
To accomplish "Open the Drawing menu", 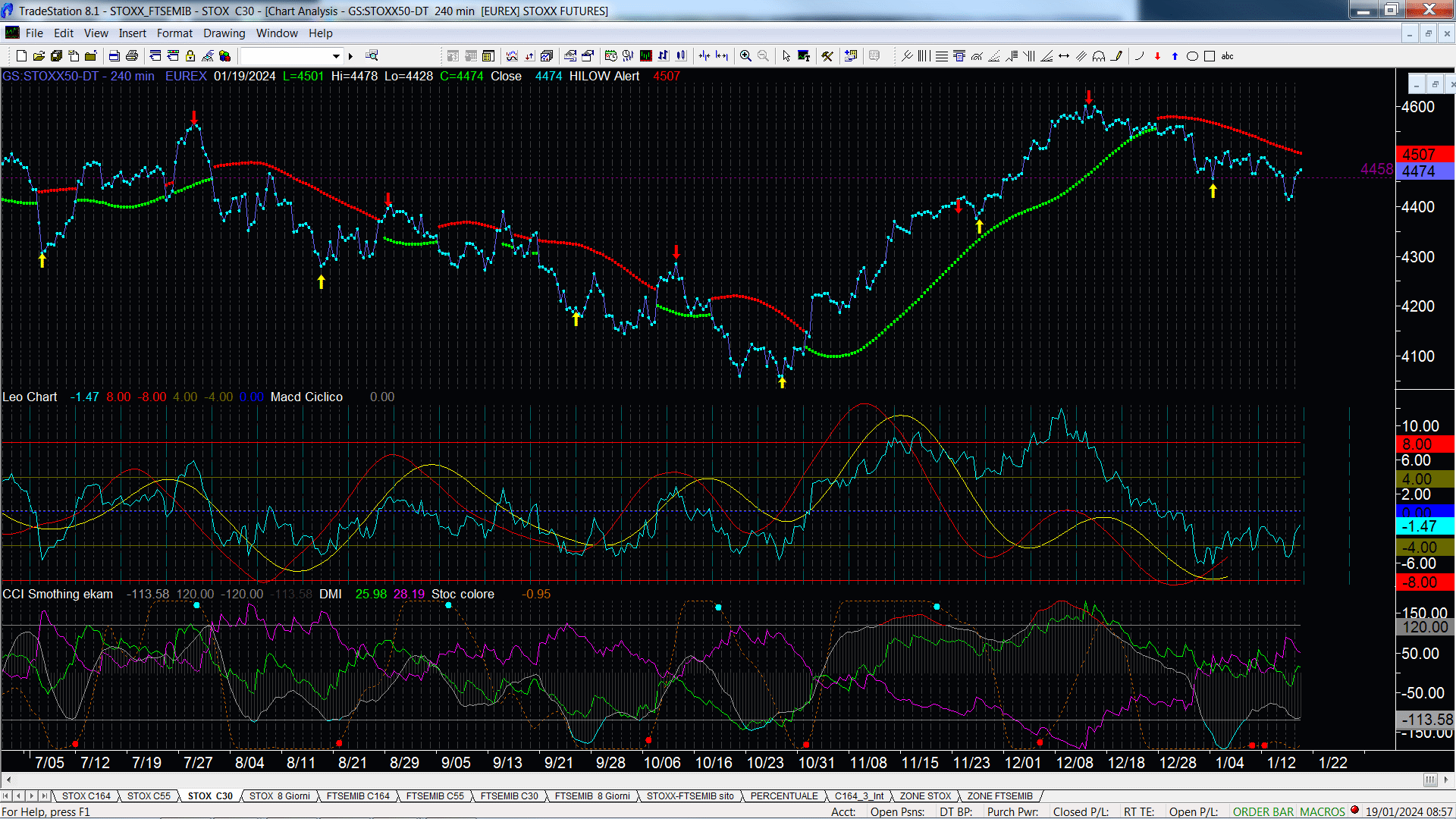I will click(x=224, y=33).
